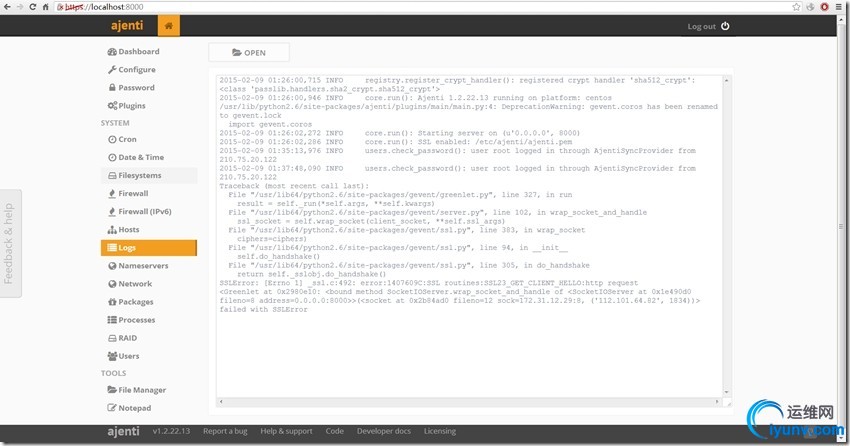Click the Processes list icon
The width and height of the screenshot is (850, 446).
(112, 320)
